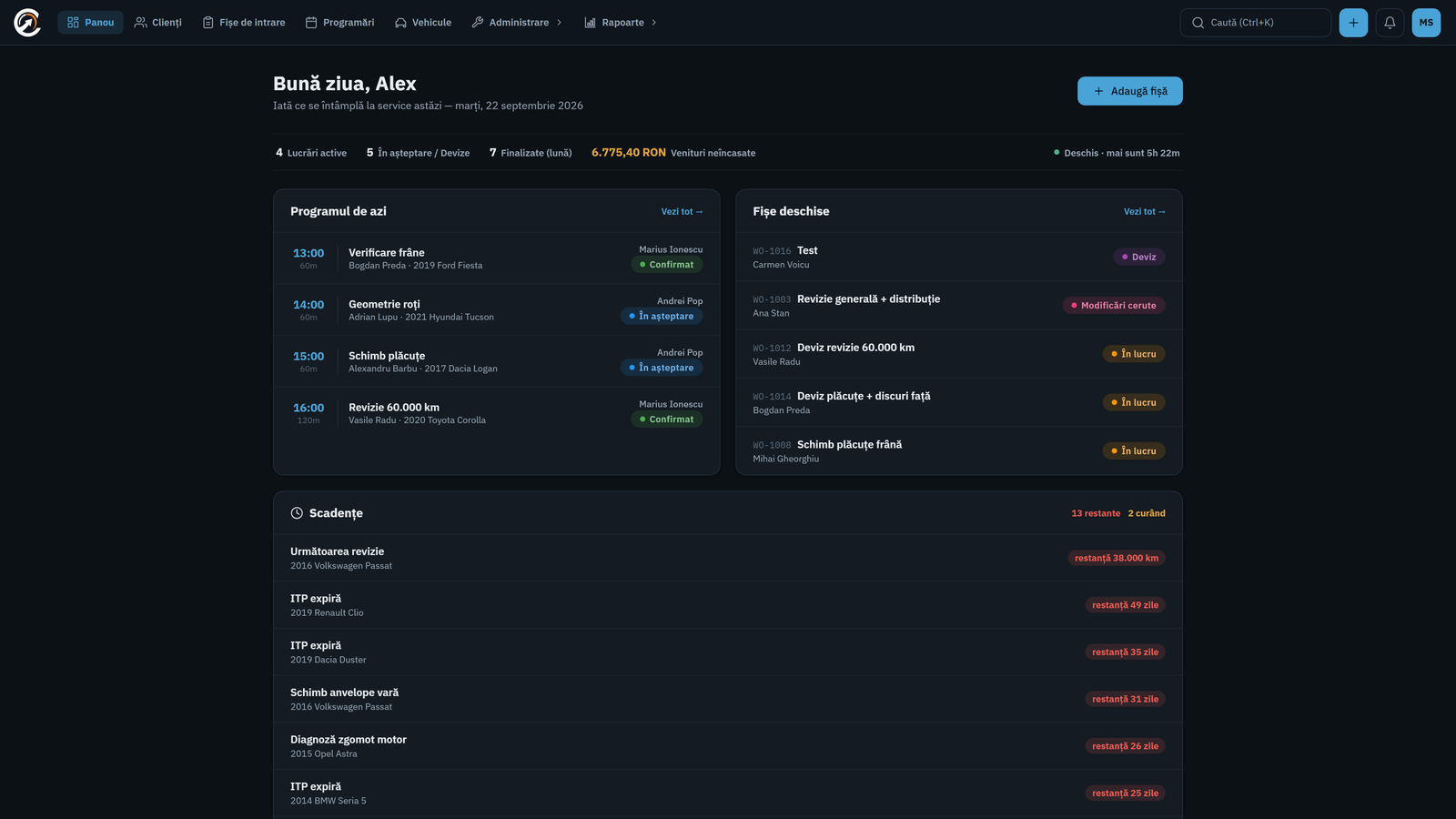Viewport: 1456px width, 819px height.
Task: Expand the Administrare menu
Action: pyautogui.click(x=517, y=23)
